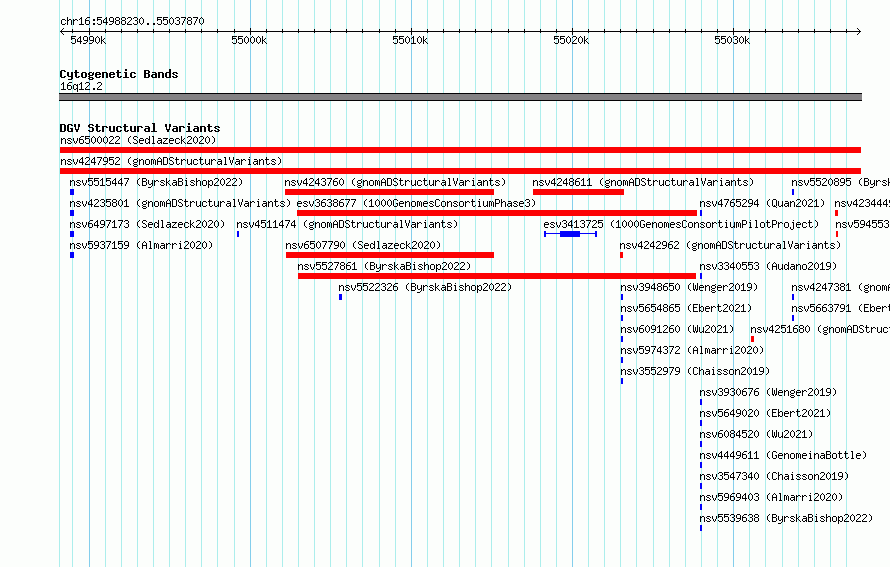The image size is (890, 567).
Task: Click the red marker under nsv4242962
Action: [622, 255]
